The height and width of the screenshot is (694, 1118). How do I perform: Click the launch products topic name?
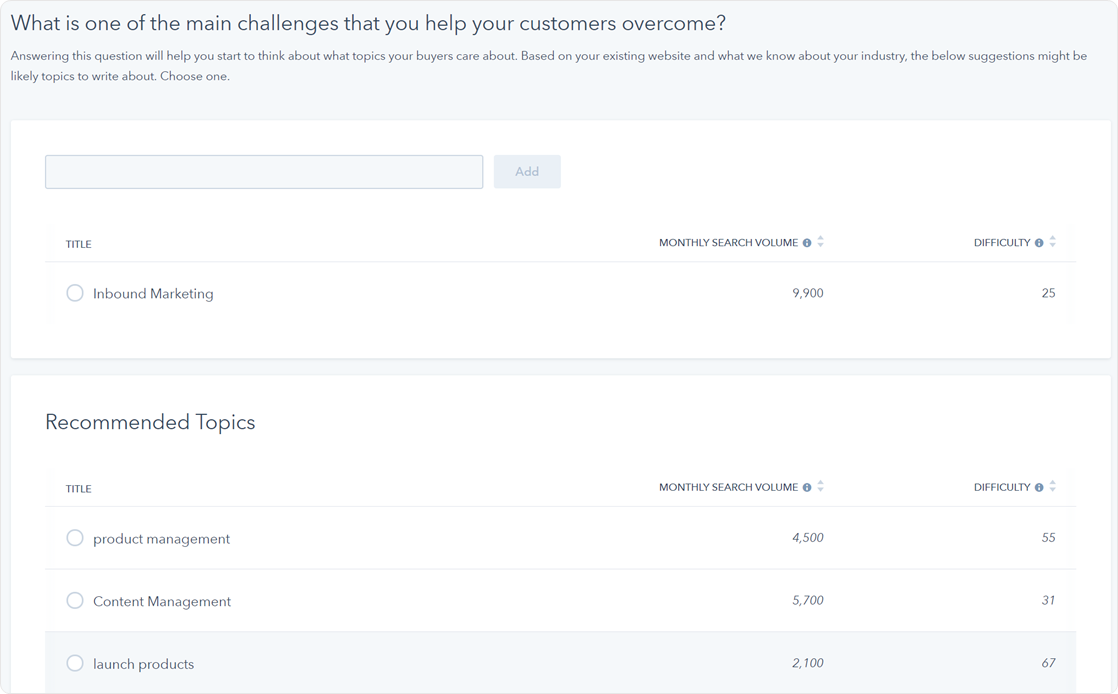143,664
